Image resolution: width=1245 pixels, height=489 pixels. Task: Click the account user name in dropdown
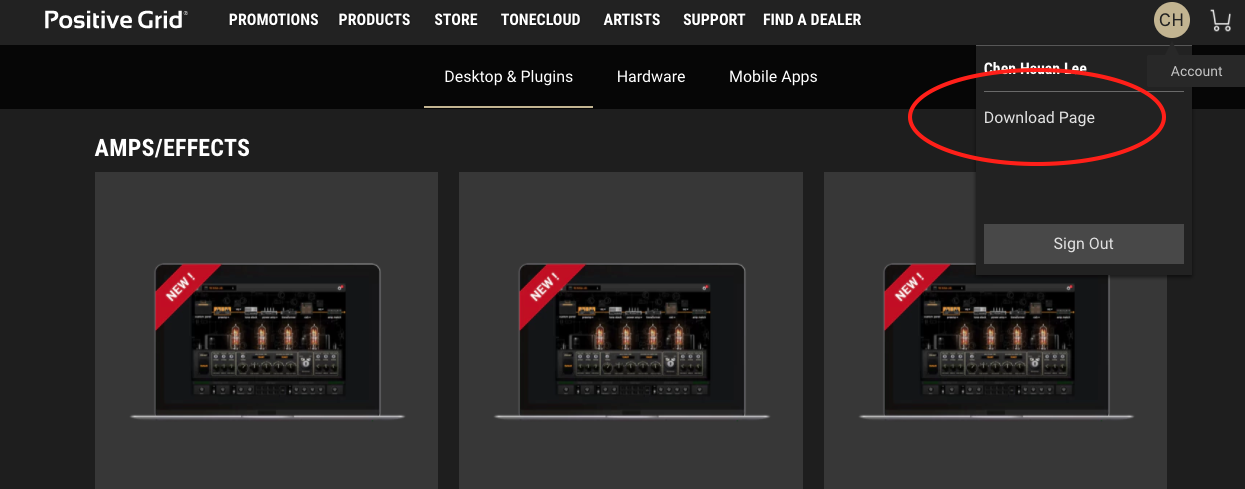[1035, 69]
